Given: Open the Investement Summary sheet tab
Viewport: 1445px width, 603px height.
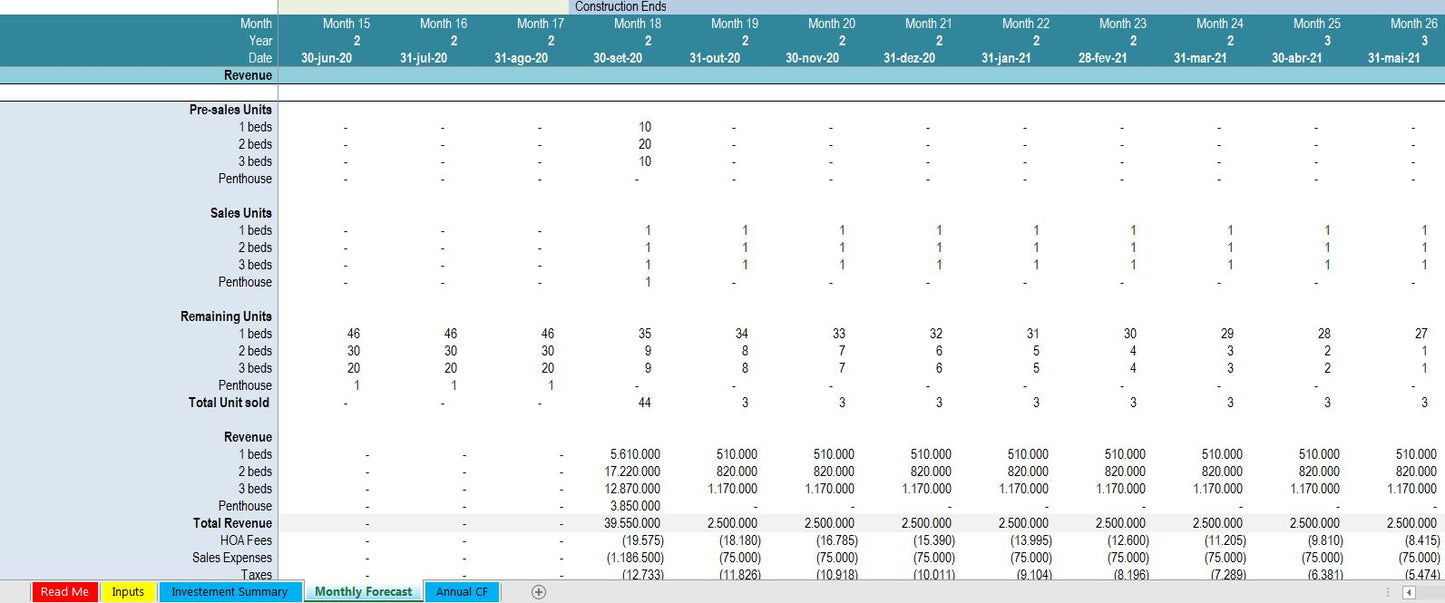Looking at the screenshot, I should [229, 592].
